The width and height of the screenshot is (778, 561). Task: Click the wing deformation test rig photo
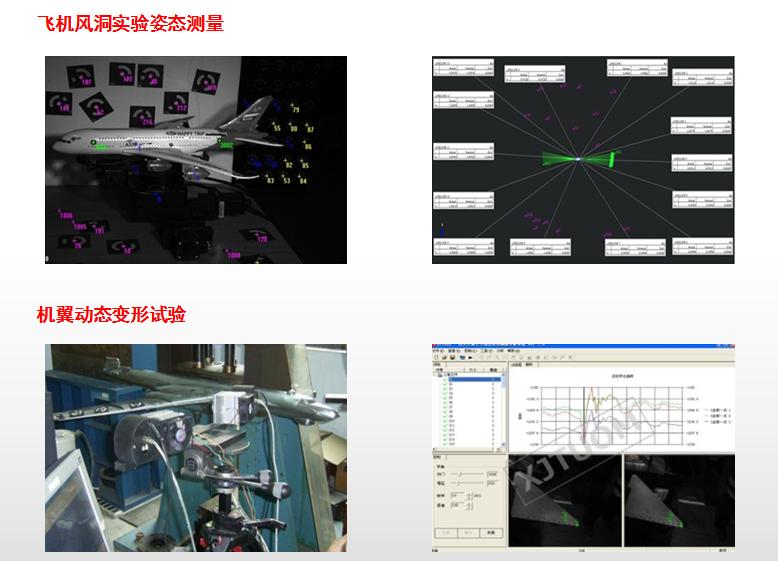coord(196,448)
